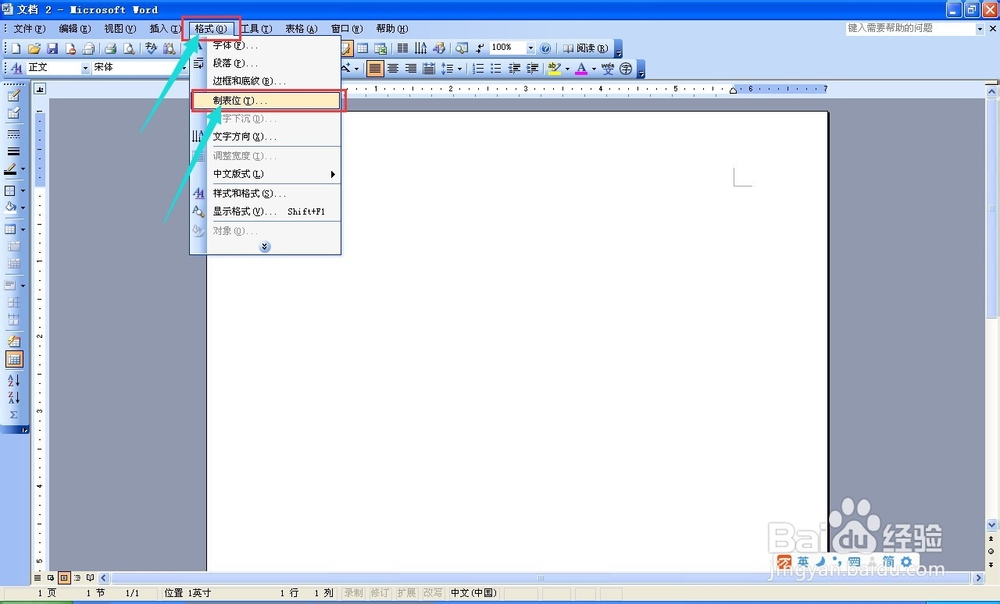Open the outside border dropdown arrow
This screenshot has height=604, width=1000.
pos(24,191)
